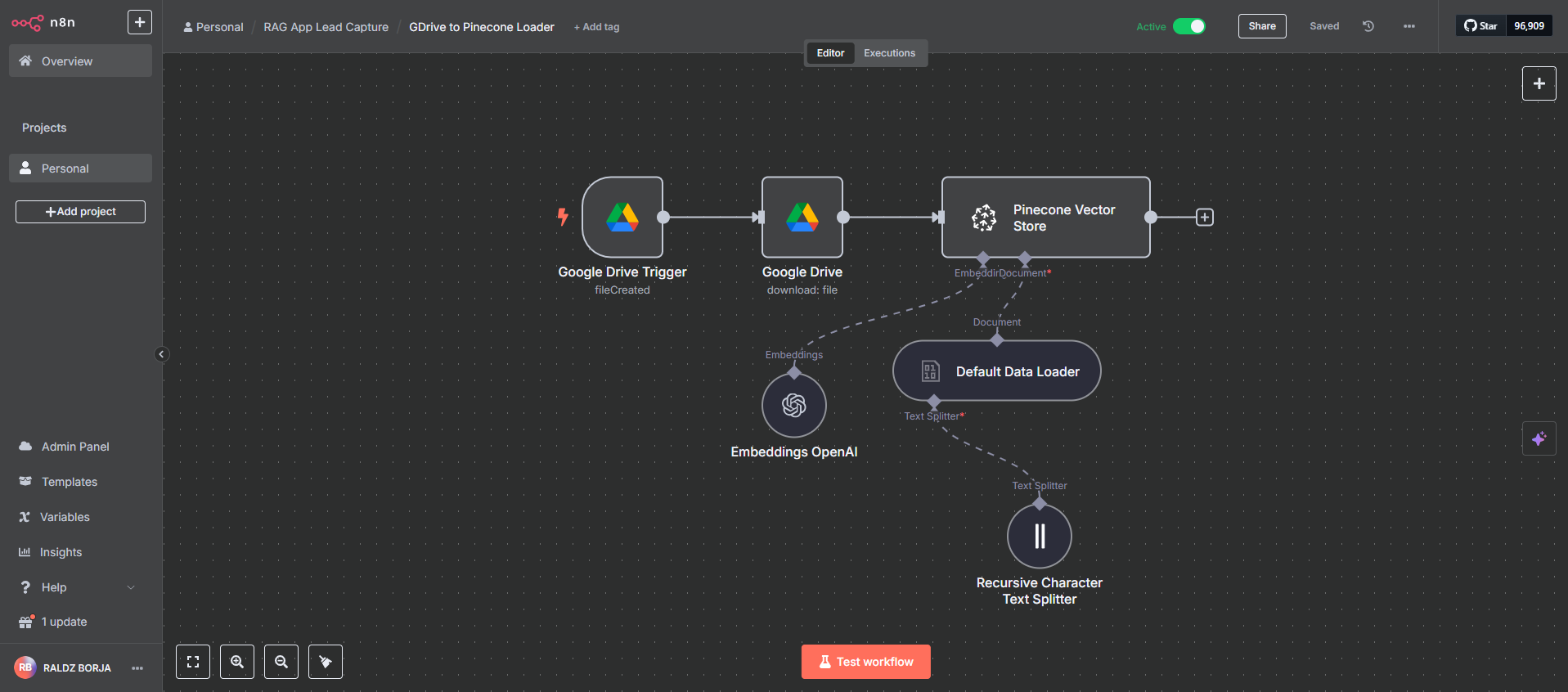Viewport: 1568px width, 692px height.
Task: Select the Google Drive Trigger node
Action: [622, 218]
